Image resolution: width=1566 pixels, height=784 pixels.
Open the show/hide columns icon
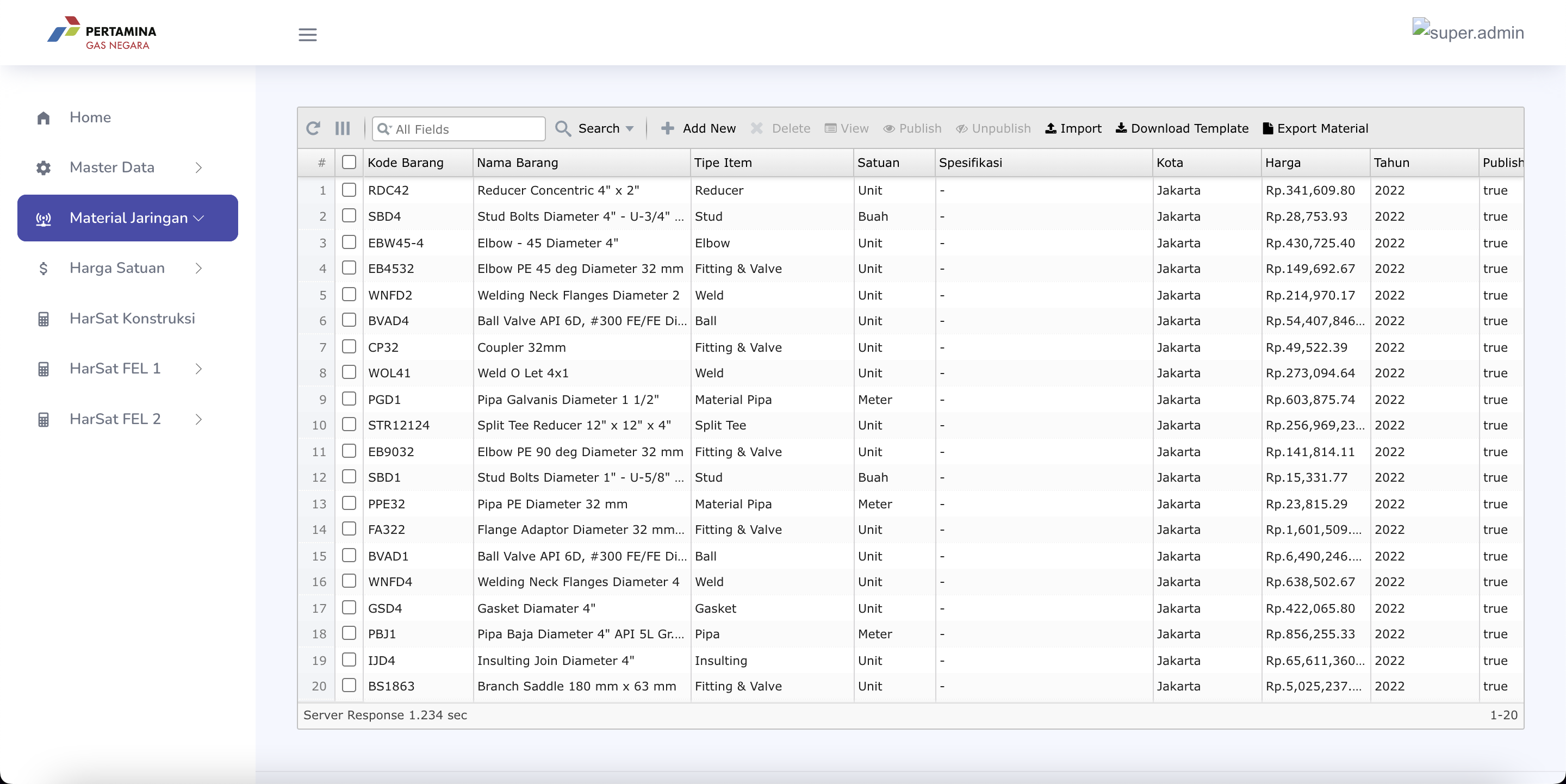(x=343, y=128)
